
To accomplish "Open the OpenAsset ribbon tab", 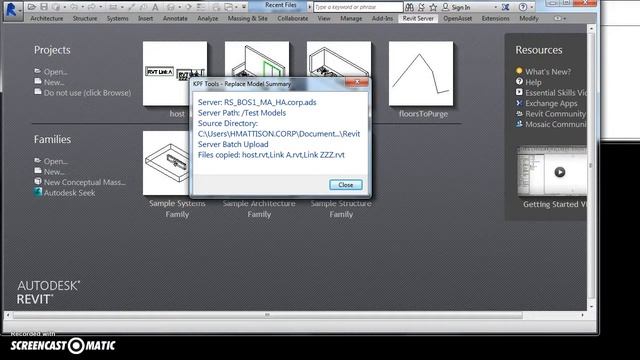I will click(x=458, y=18).
